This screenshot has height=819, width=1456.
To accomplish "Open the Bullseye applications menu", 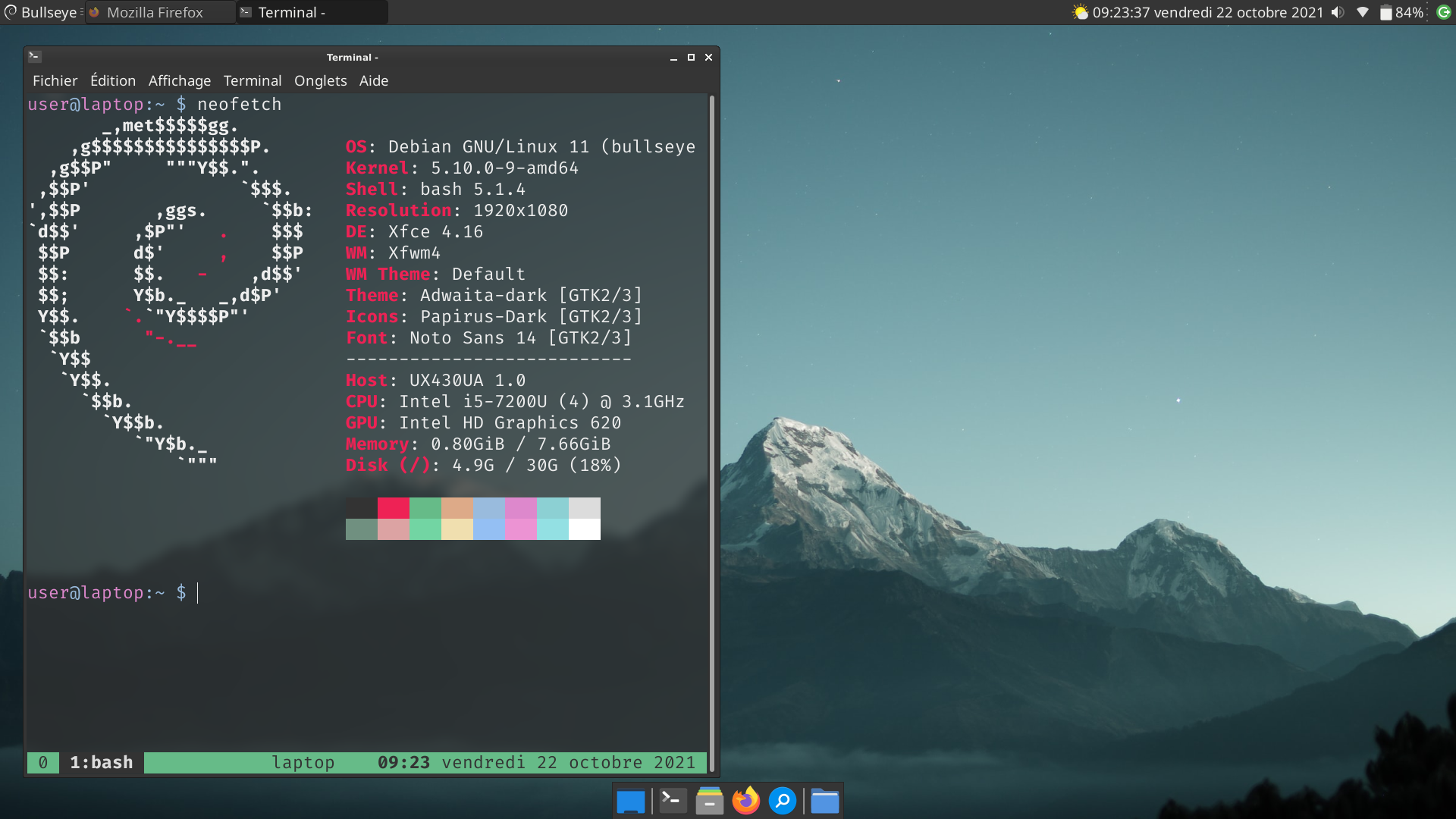I will (41, 12).
